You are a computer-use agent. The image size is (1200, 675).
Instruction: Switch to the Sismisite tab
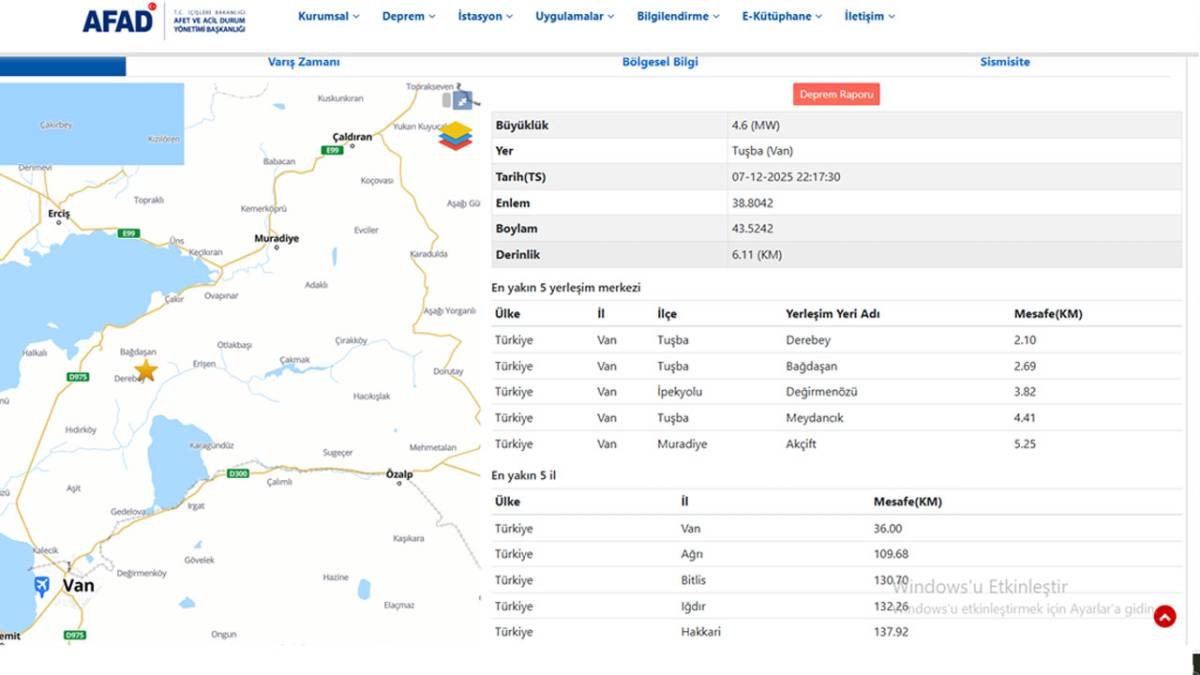point(1005,61)
